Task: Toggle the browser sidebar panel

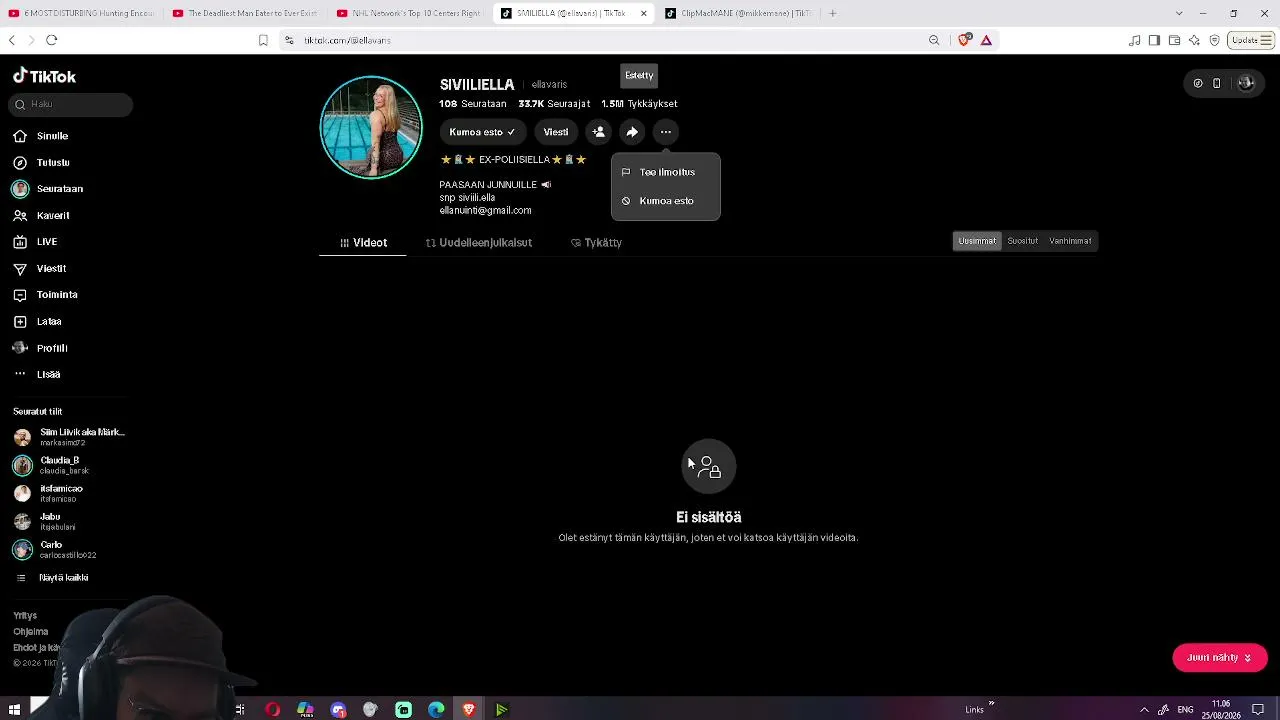Action: [1154, 40]
